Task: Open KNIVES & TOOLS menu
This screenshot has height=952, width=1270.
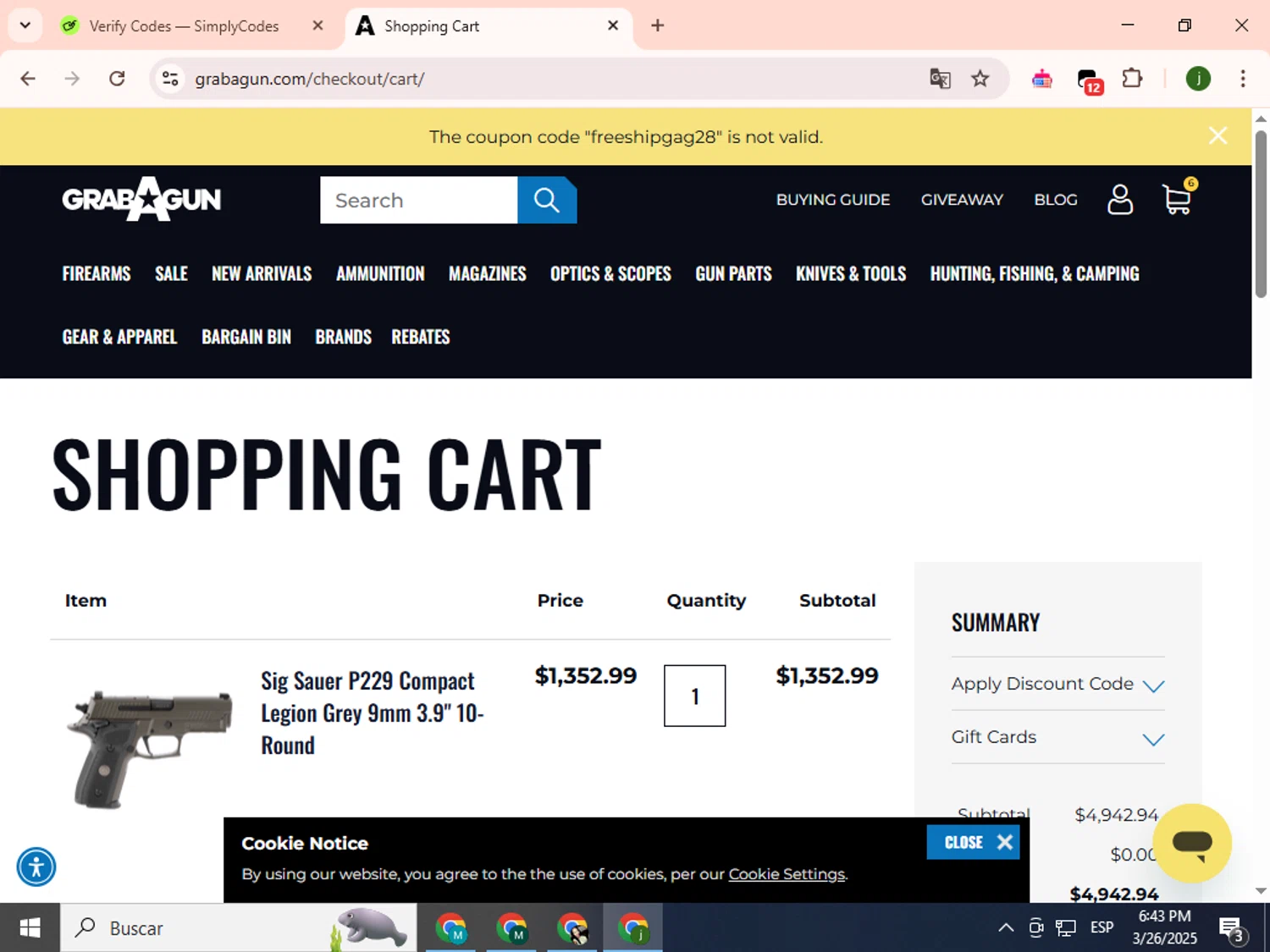Action: pyautogui.click(x=851, y=273)
